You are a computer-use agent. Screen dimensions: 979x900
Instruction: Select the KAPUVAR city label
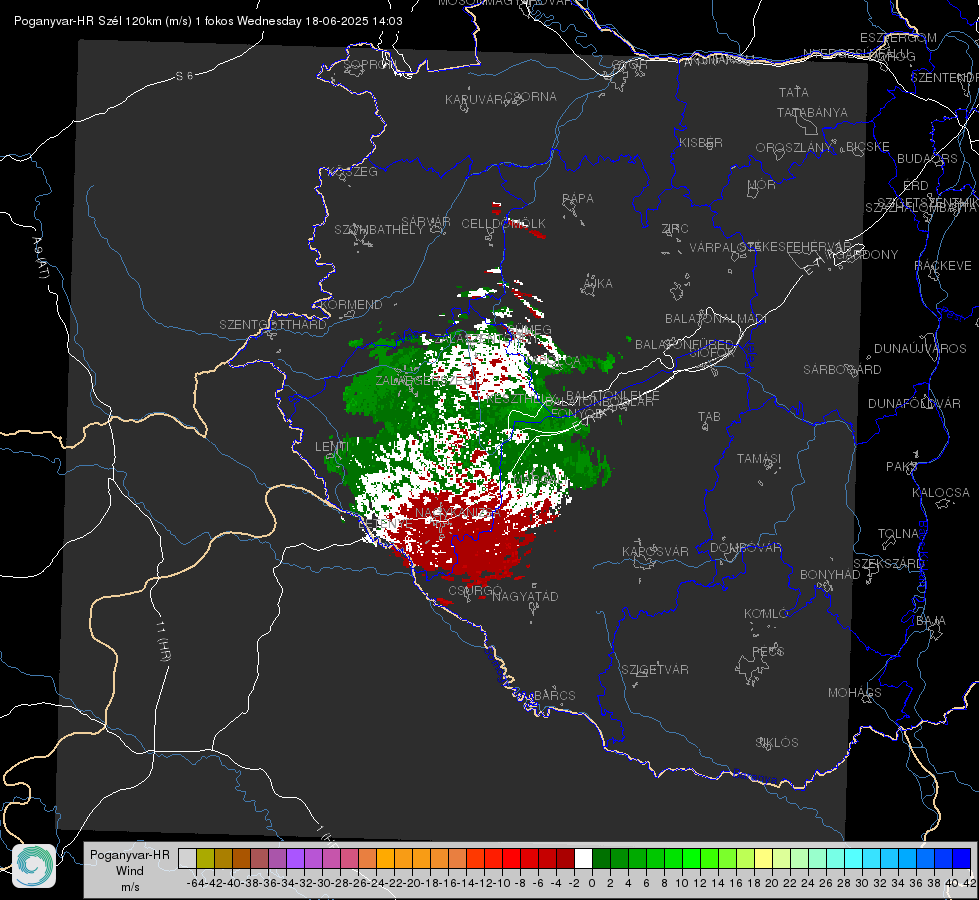point(475,99)
